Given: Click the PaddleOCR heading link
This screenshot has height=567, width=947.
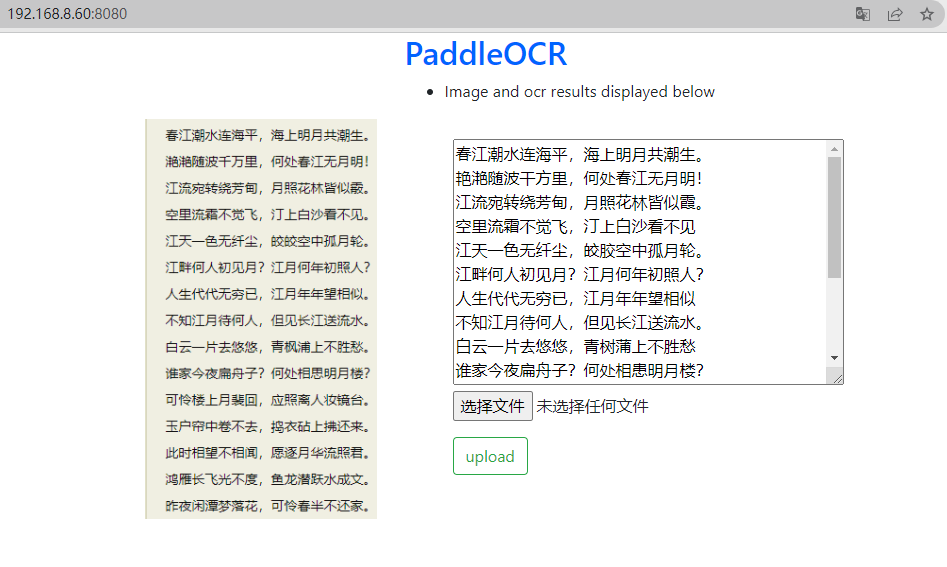Looking at the screenshot, I should [x=486, y=54].
